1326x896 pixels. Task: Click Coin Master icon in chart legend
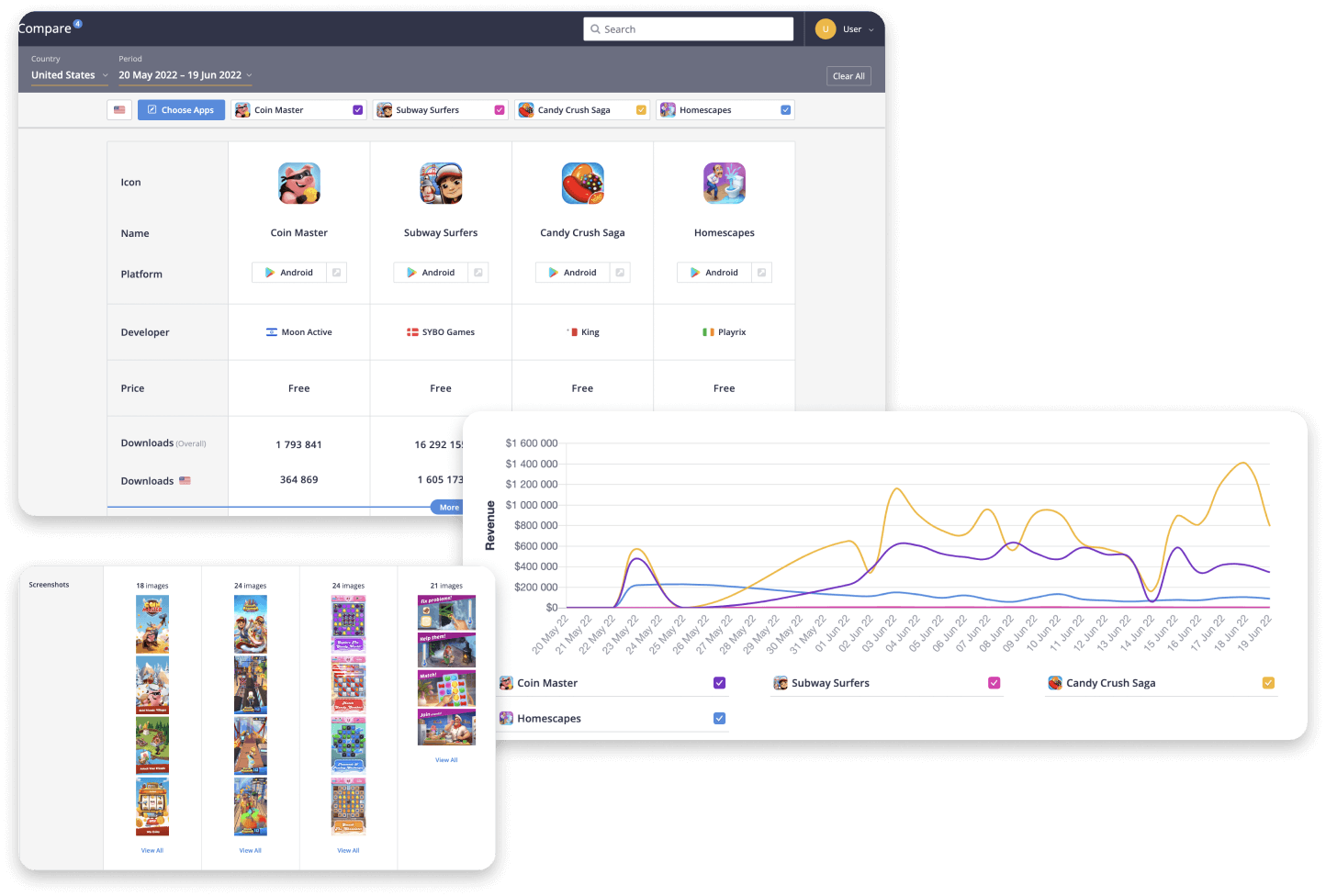click(x=506, y=683)
